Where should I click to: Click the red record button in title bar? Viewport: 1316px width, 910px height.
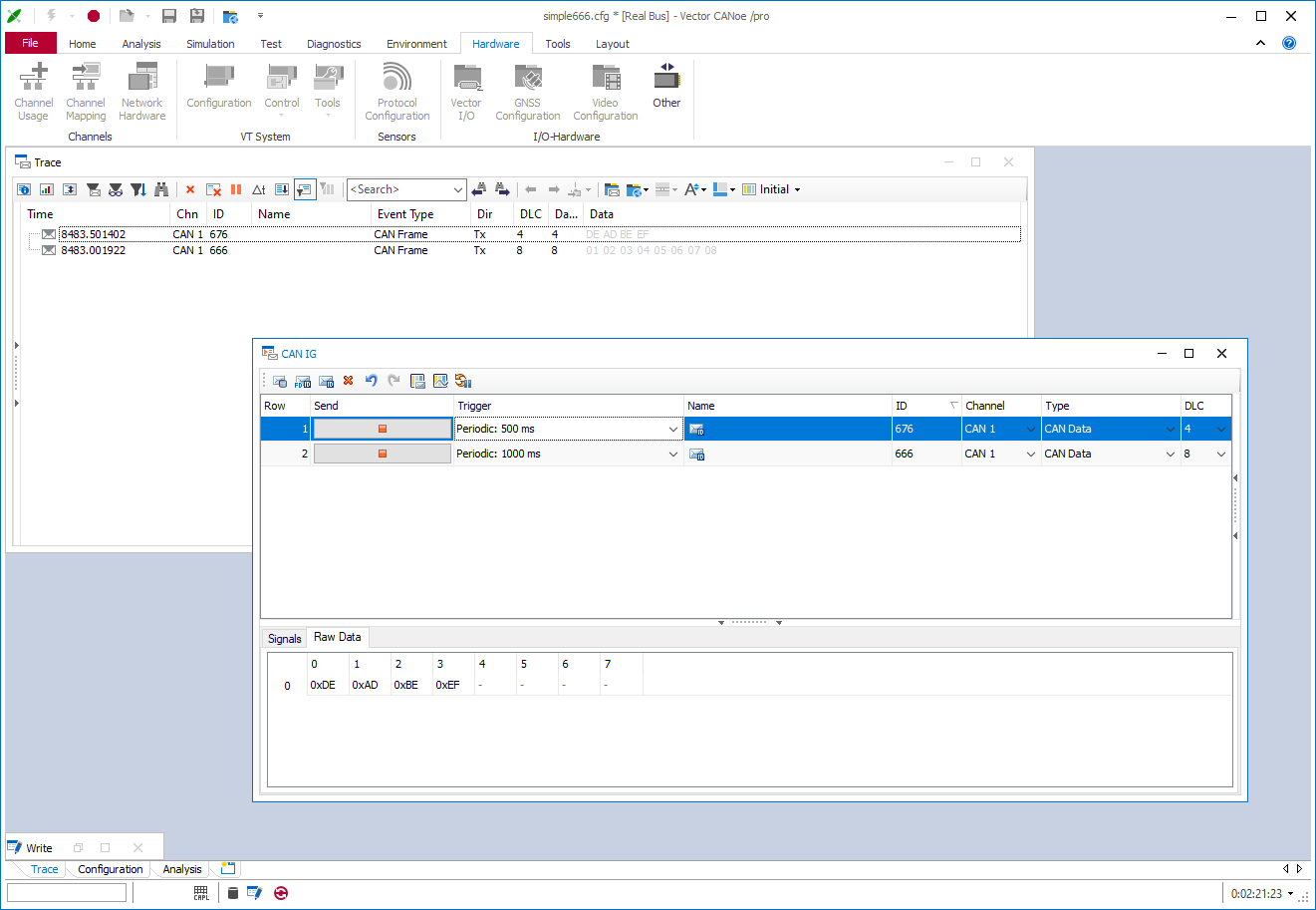click(94, 16)
